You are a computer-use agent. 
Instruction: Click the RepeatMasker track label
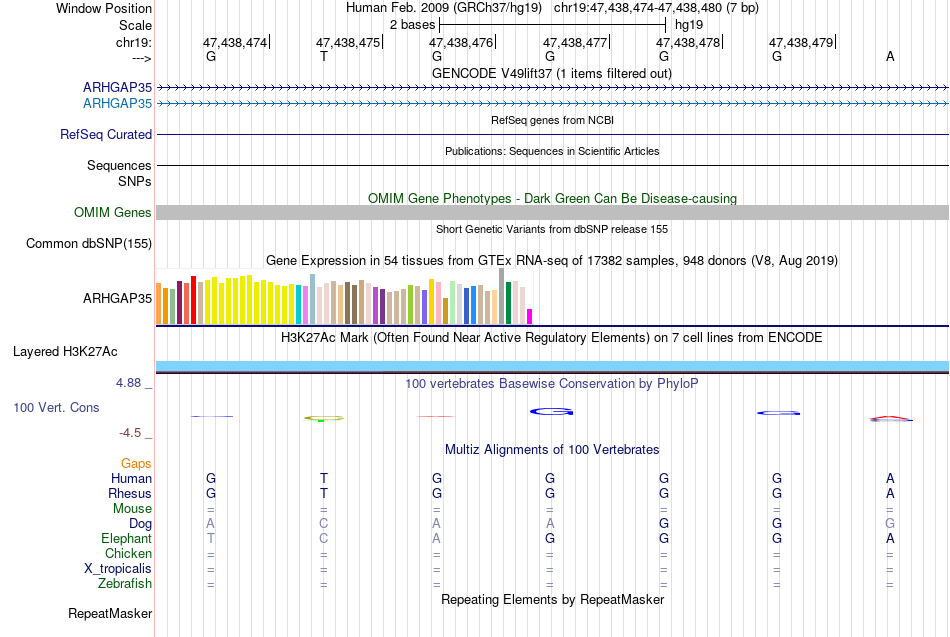pyautogui.click(x=110, y=614)
